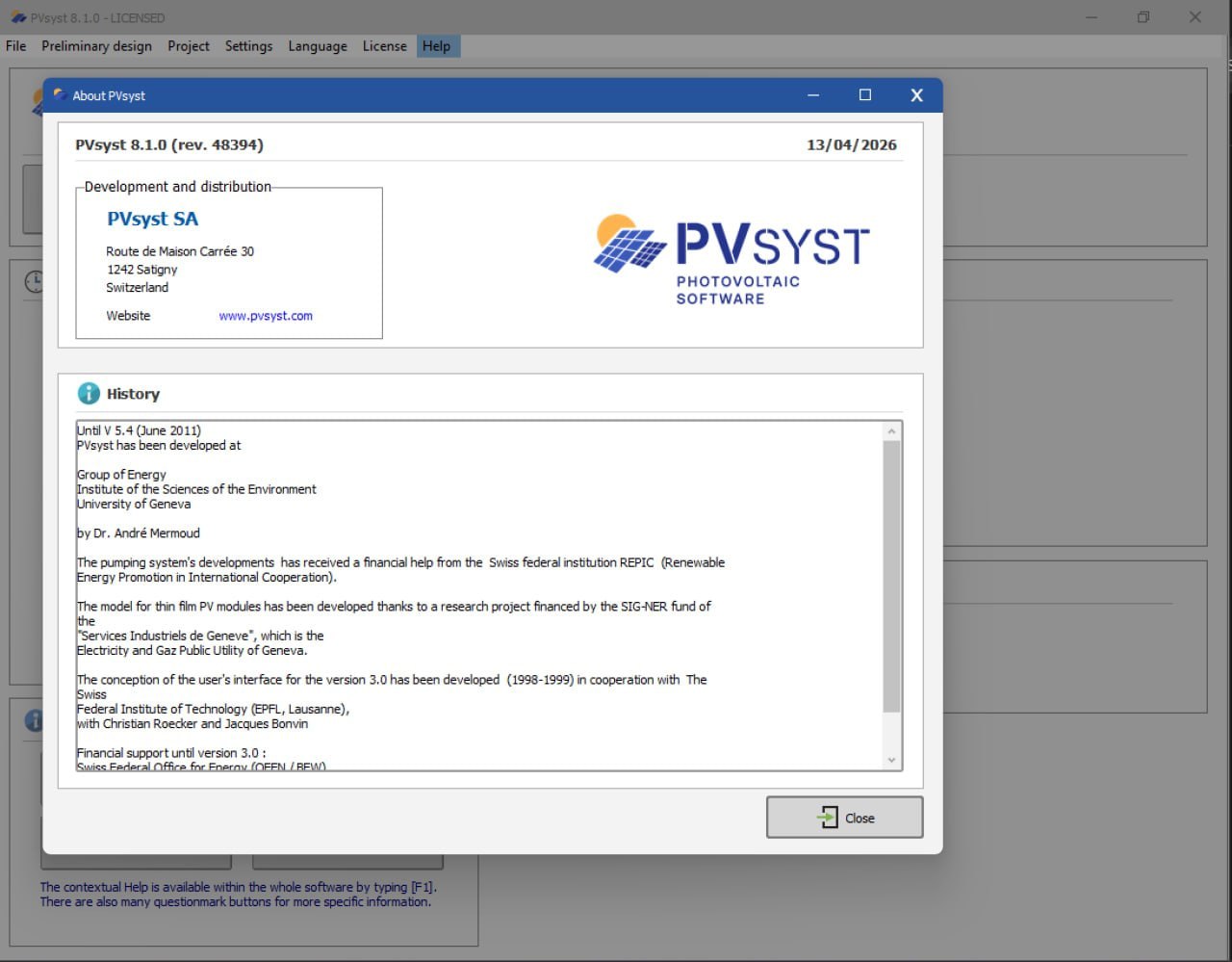Screen dimensions: 1232x962
Task: Click the blue History info icon
Action: 89,393
